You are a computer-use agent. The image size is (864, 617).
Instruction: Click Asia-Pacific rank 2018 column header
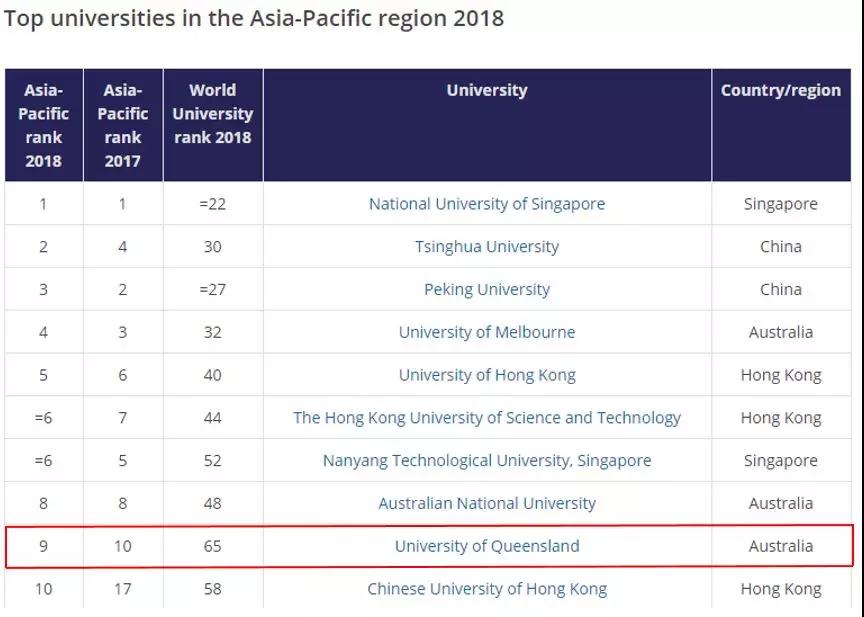coord(43,125)
